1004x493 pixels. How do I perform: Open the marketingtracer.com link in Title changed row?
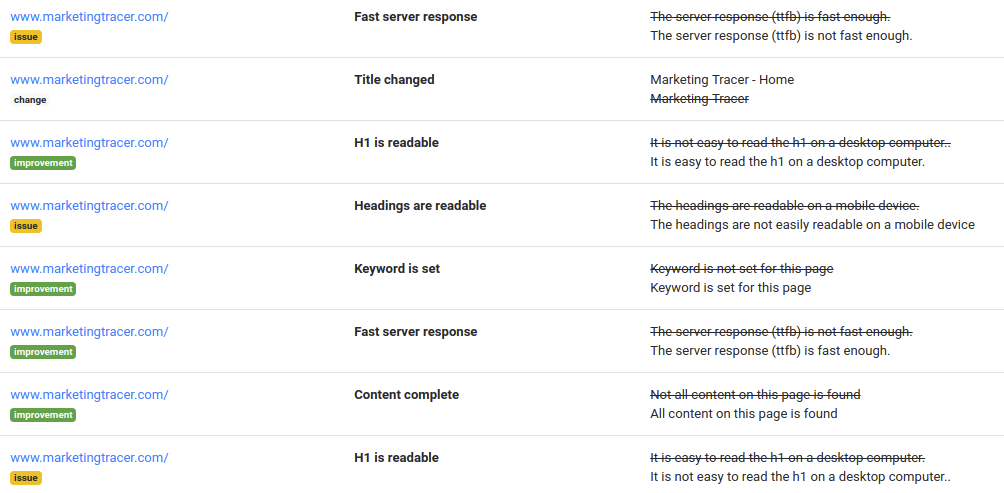point(89,80)
